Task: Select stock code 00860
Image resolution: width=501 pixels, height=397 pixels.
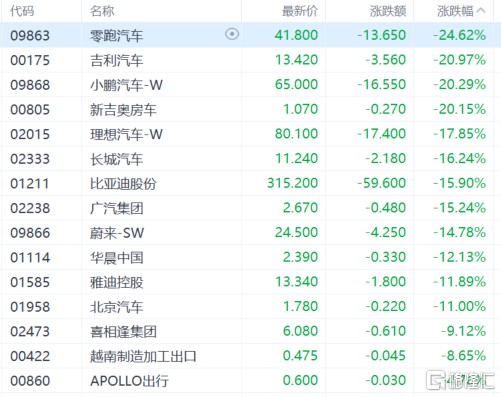Action: point(30,381)
